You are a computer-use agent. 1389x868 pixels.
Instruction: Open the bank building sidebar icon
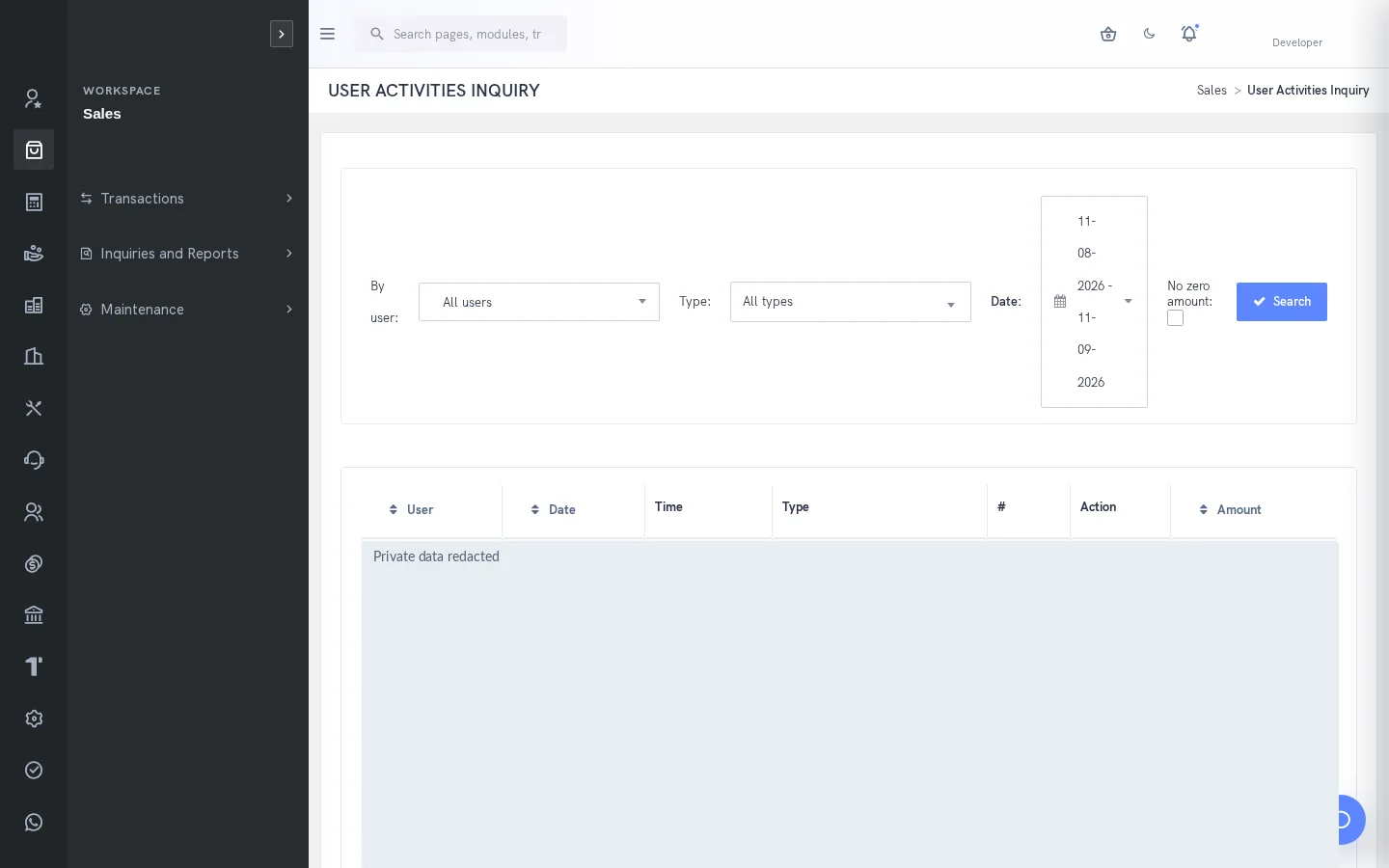click(x=34, y=615)
